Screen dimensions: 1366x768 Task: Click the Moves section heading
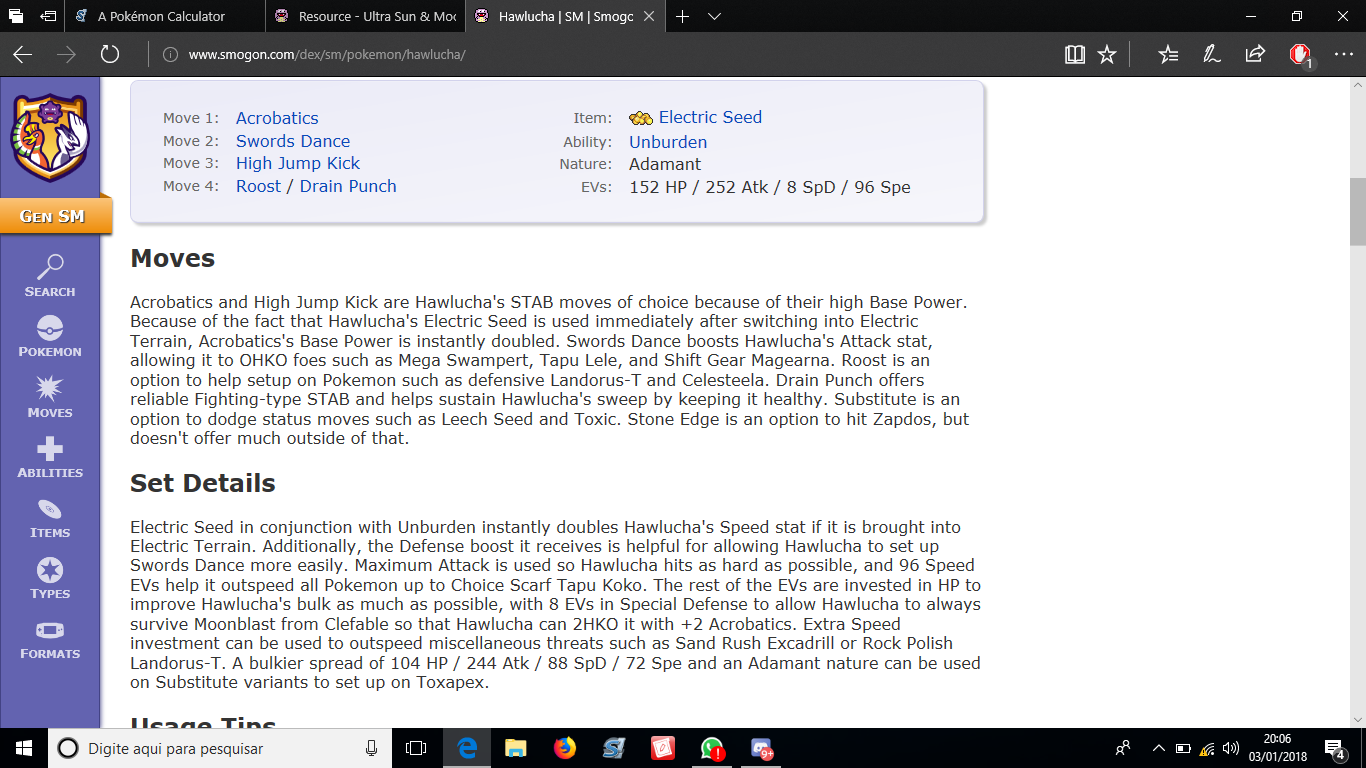click(173, 258)
